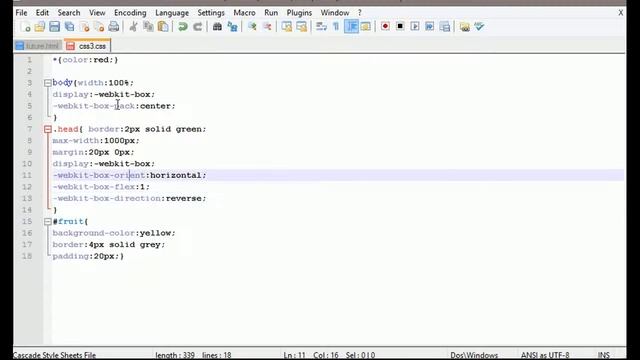The height and width of the screenshot is (360, 640).
Task: Collapse the #fruit rule fold marker
Action: coord(48,222)
